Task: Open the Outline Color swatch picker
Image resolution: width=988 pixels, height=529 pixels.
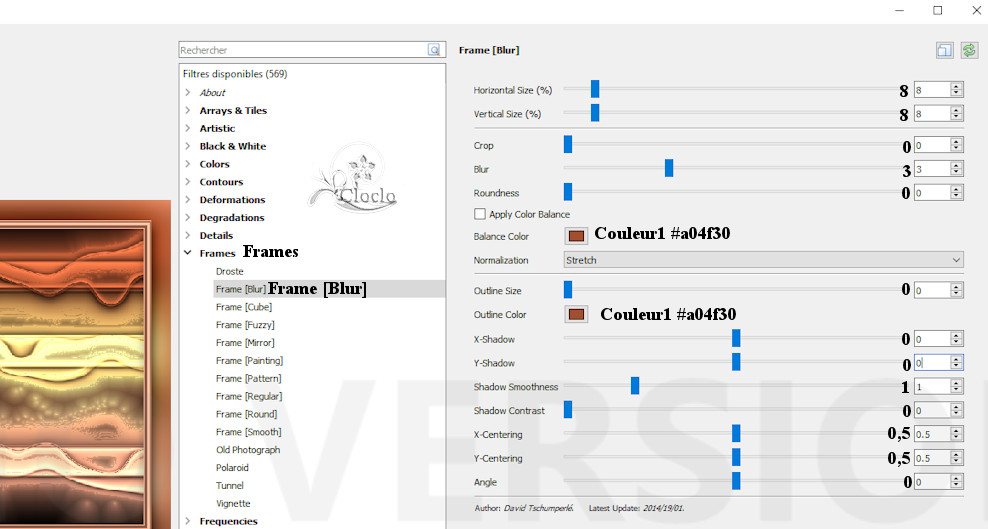Action: point(576,315)
